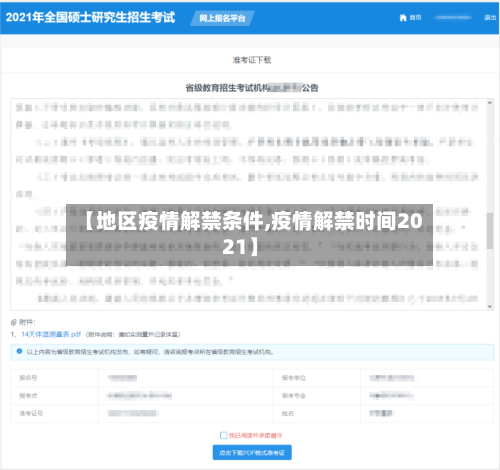Click the red agreement text label
This screenshot has height=470, width=500.
[x=255, y=435]
